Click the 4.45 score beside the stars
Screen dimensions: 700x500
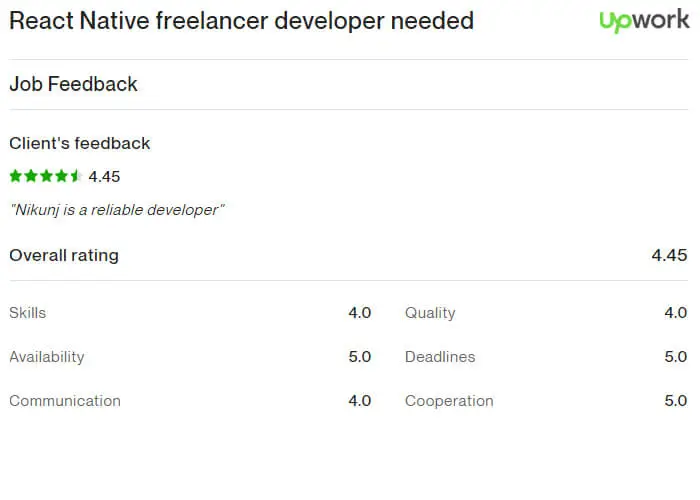(104, 176)
